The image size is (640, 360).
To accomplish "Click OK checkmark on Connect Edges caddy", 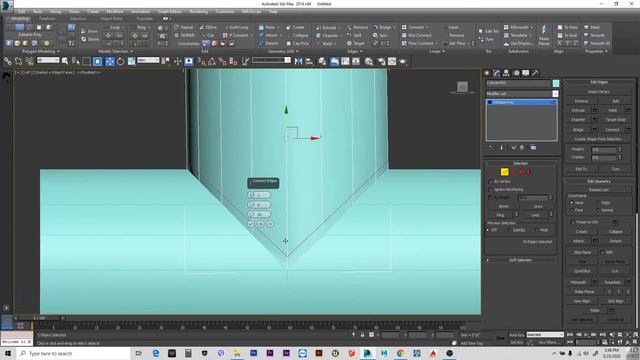I will (x=251, y=224).
